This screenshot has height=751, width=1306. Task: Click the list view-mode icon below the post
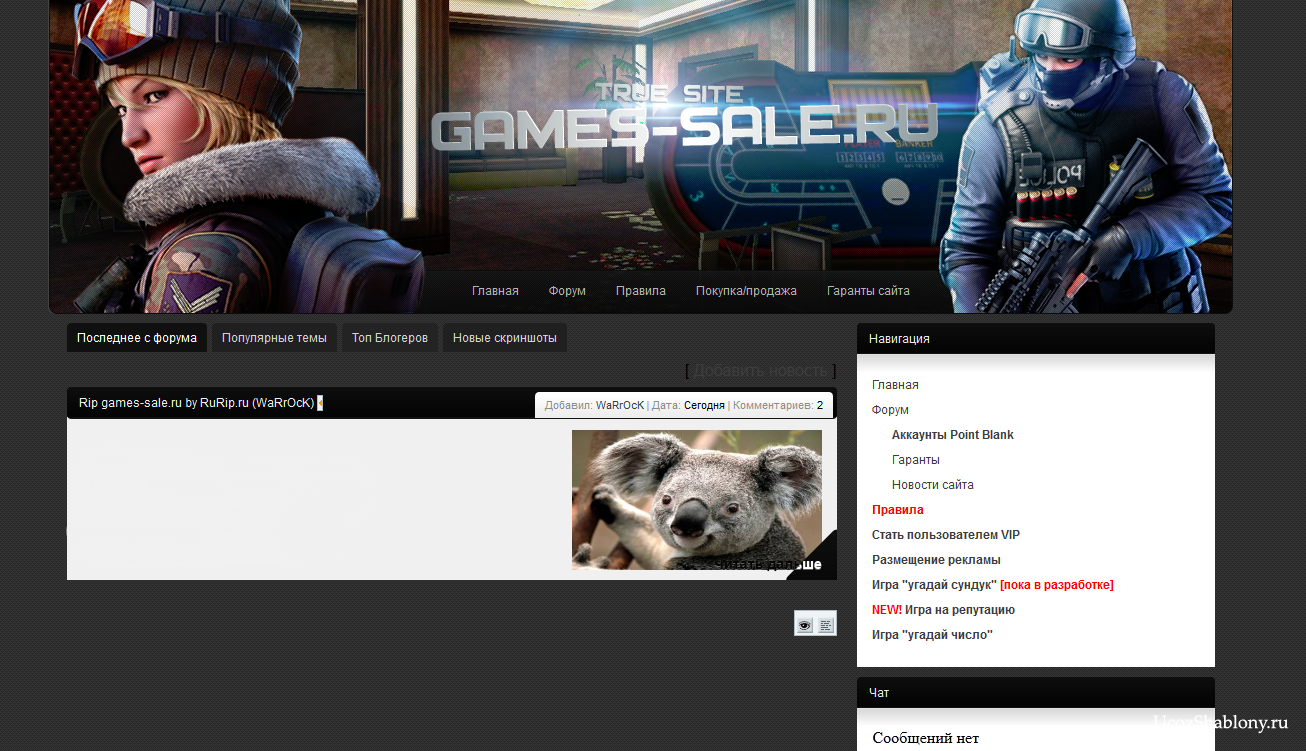click(826, 624)
